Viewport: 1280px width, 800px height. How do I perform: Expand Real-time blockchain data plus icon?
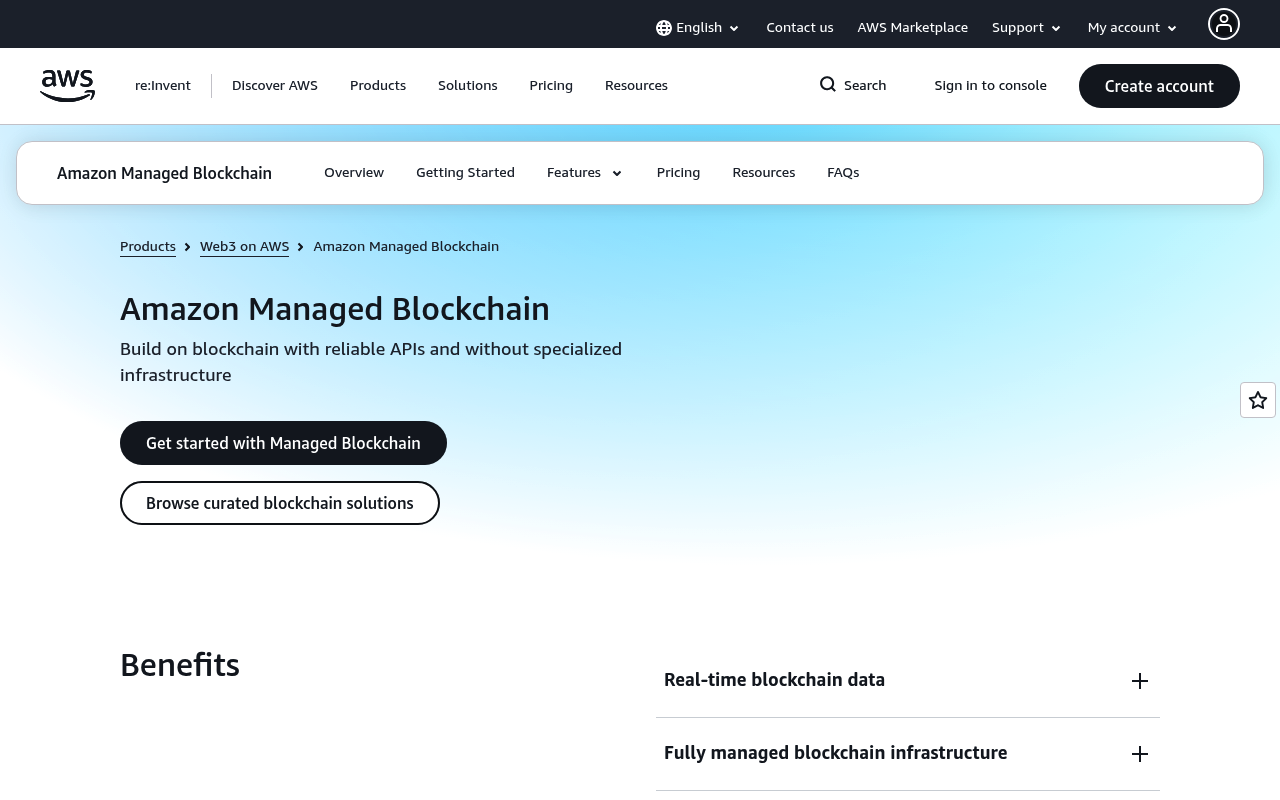[1140, 681]
